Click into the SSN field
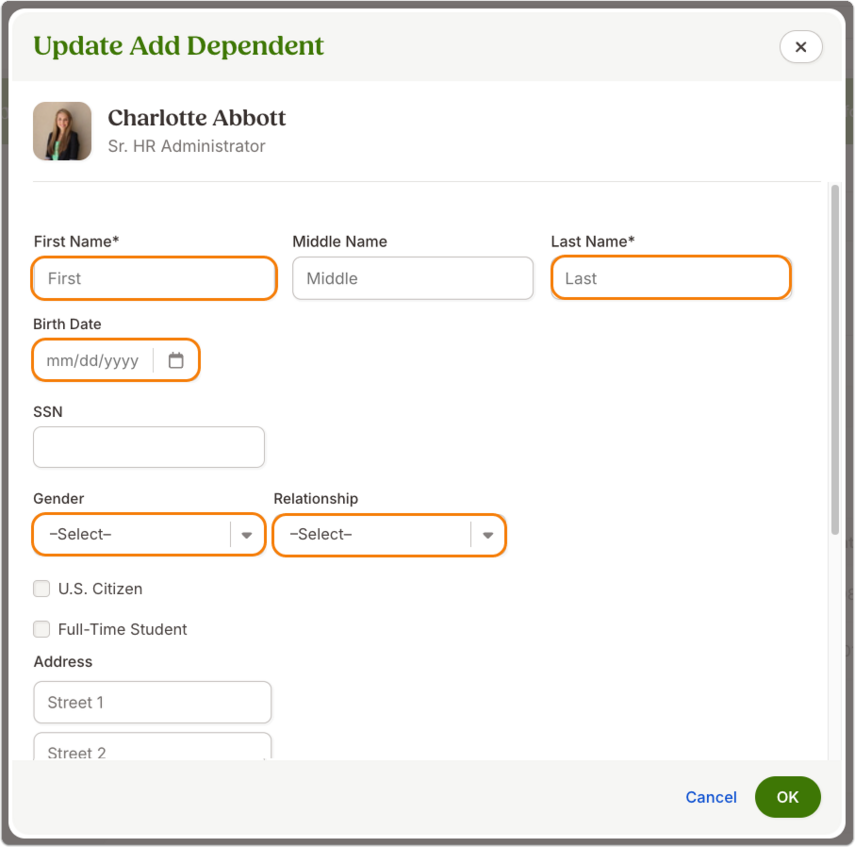The image size is (855, 847). [149, 447]
